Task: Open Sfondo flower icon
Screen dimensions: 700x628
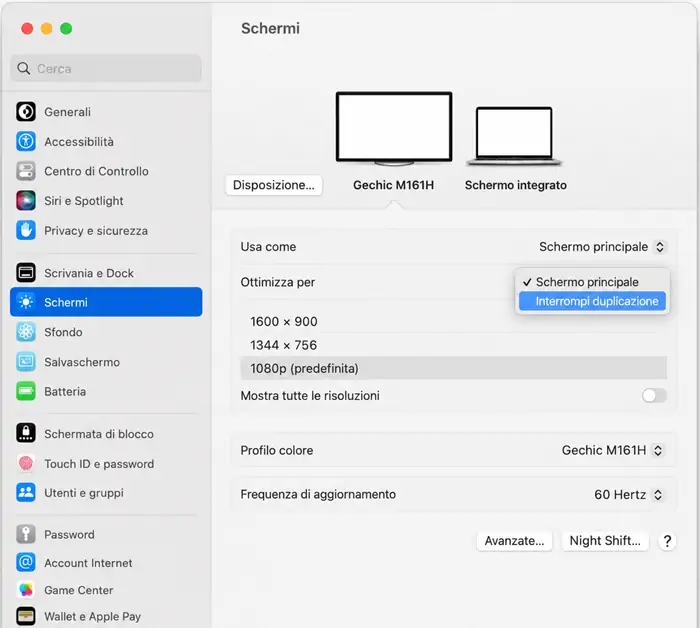Action: (26, 332)
